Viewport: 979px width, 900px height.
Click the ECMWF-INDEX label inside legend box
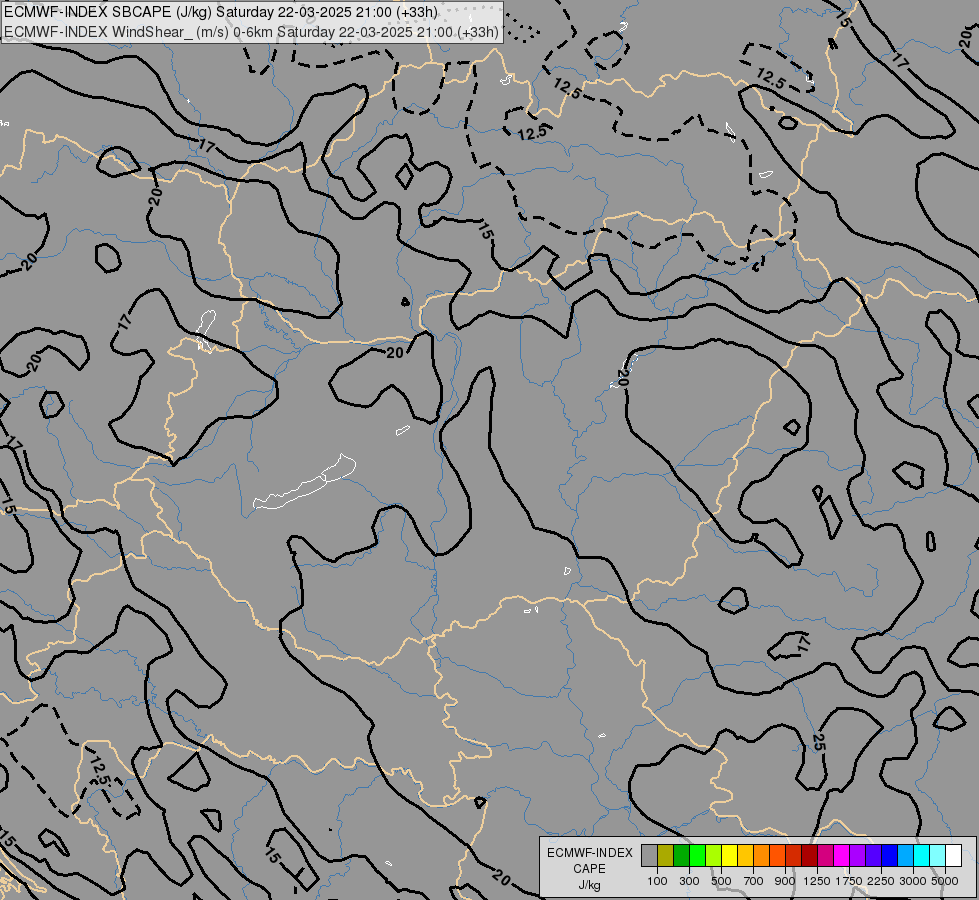(589, 853)
